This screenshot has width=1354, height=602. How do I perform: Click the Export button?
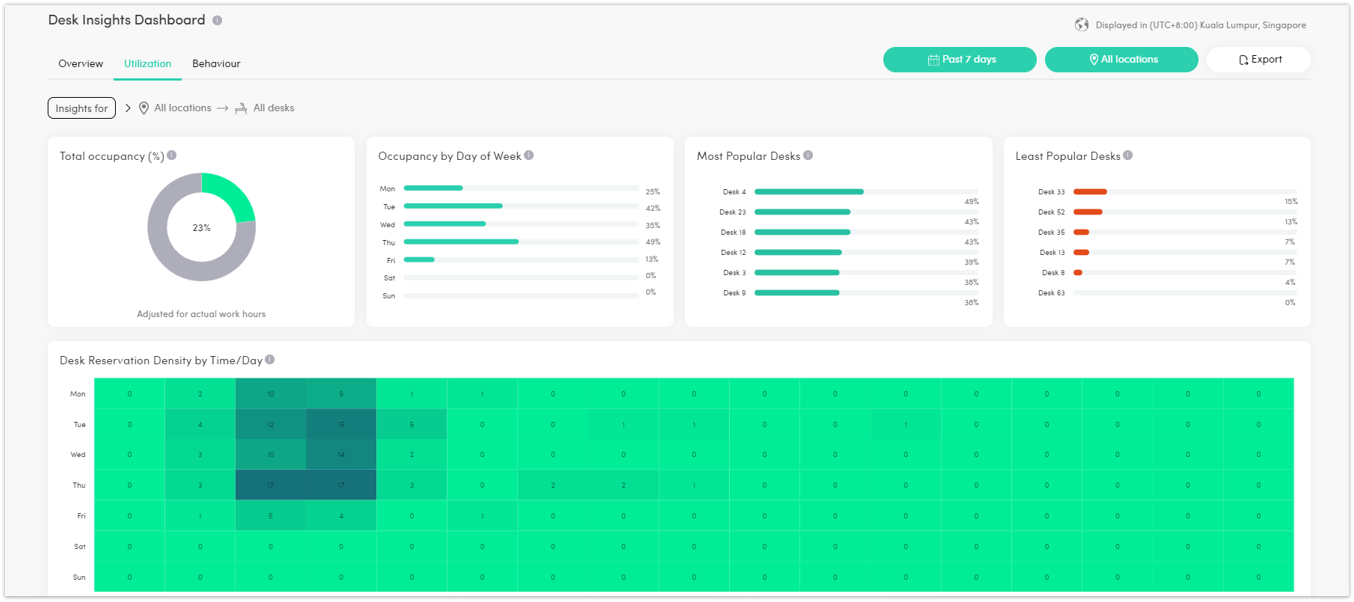pyautogui.click(x=1258, y=58)
